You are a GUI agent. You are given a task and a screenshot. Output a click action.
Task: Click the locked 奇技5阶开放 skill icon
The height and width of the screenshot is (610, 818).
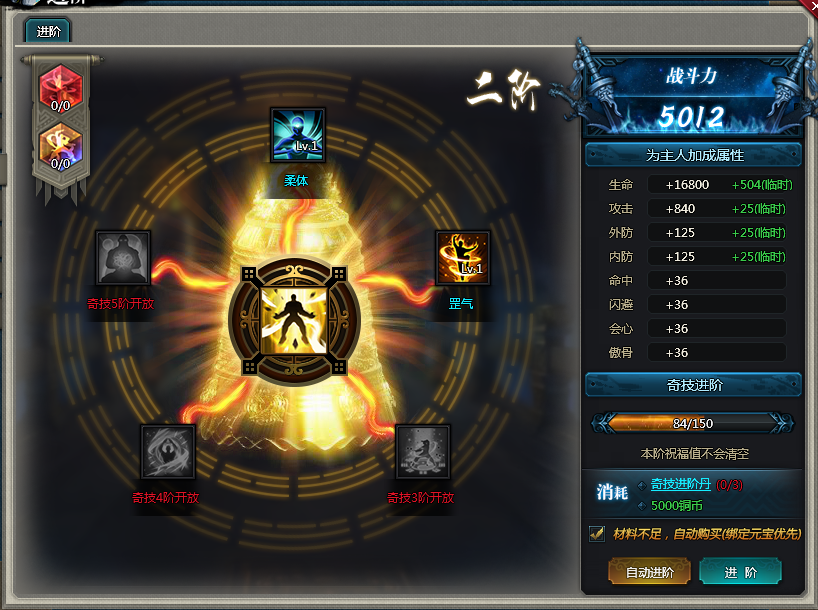[x=123, y=258]
